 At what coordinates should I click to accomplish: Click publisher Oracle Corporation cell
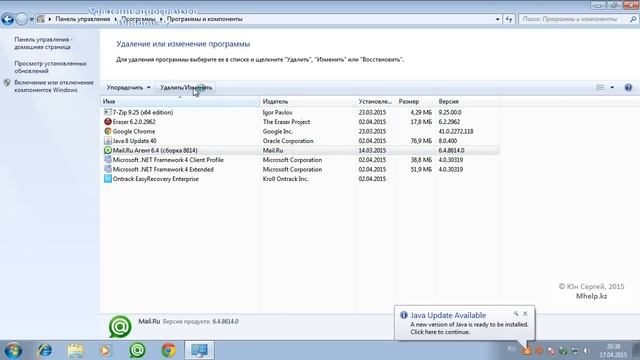[x=288, y=141]
